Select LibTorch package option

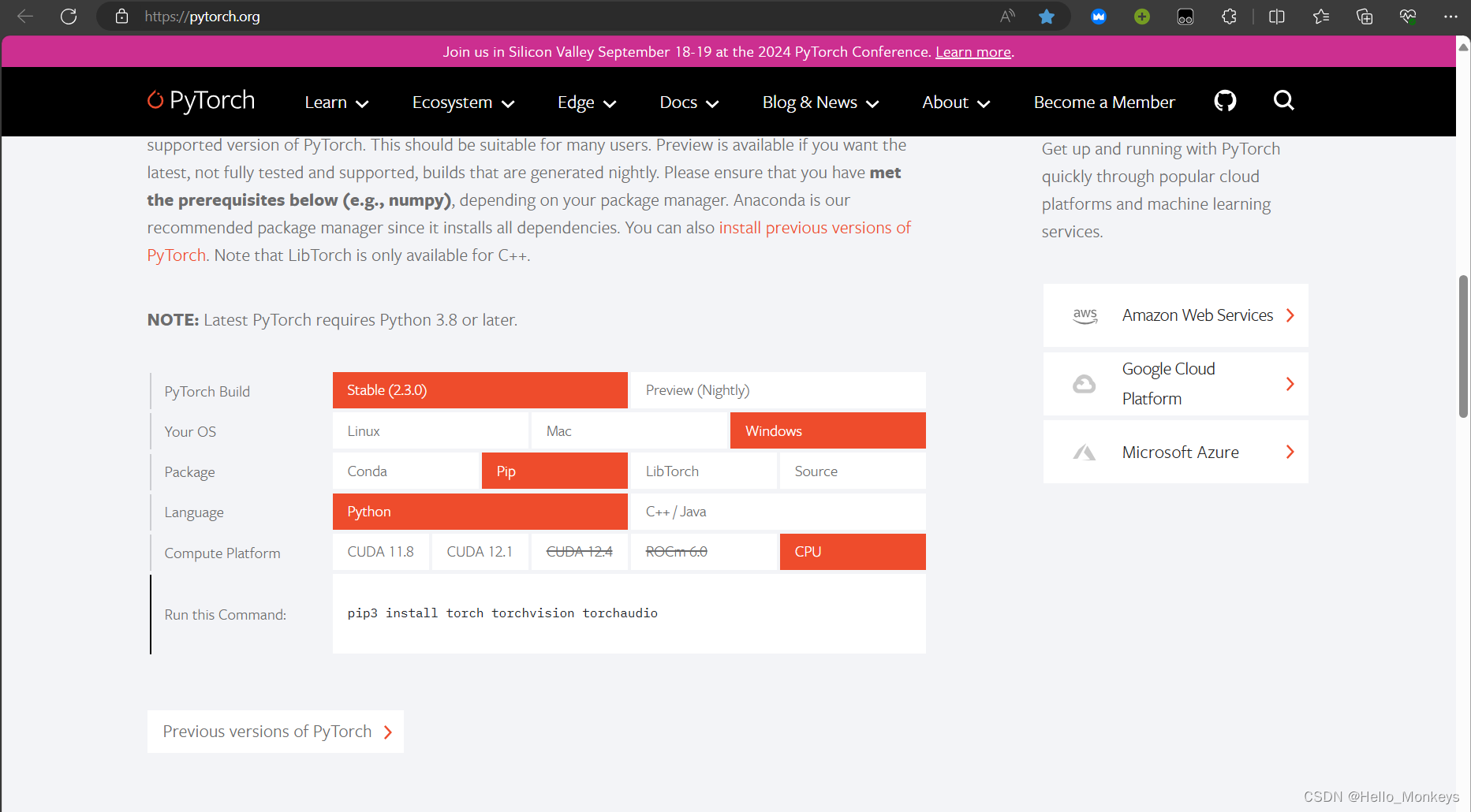click(704, 471)
